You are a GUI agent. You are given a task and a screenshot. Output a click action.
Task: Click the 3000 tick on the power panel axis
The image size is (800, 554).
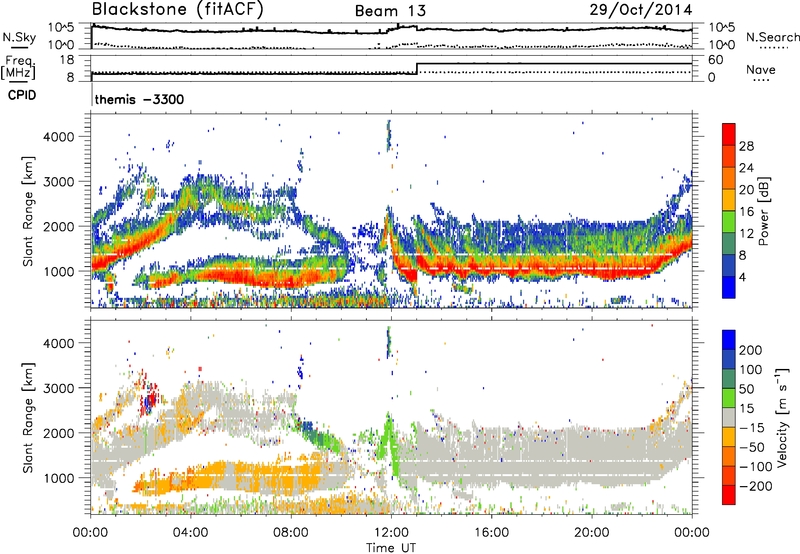pos(58,182)
